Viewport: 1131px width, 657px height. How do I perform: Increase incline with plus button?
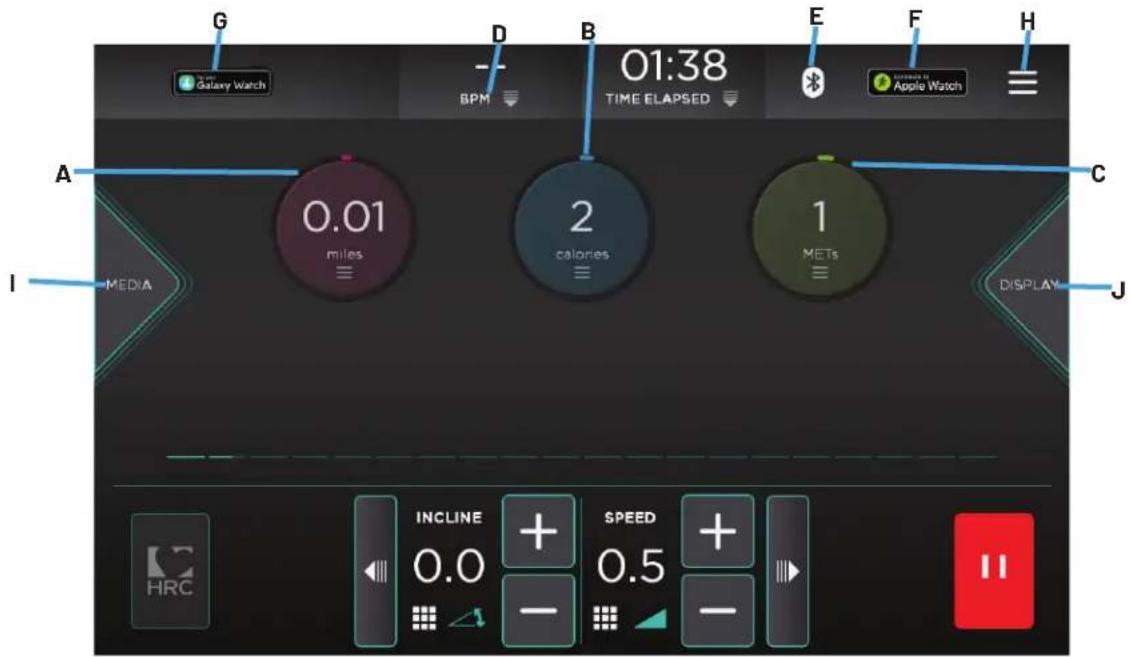point(539,532)
